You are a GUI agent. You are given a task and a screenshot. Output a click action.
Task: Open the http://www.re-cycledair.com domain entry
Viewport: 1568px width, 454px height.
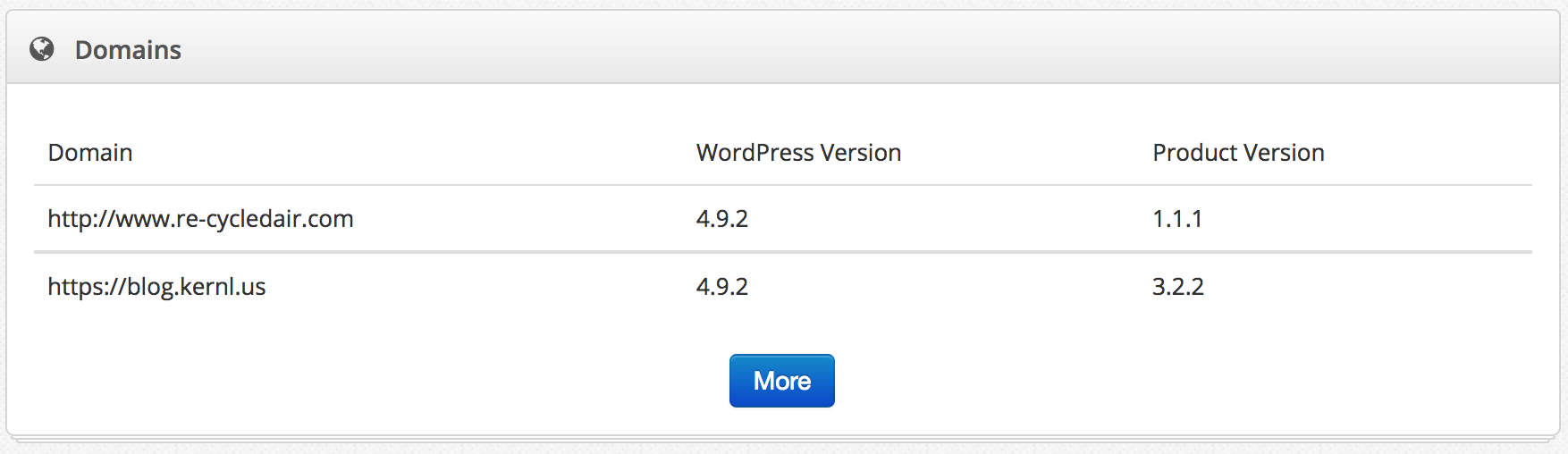200,219
